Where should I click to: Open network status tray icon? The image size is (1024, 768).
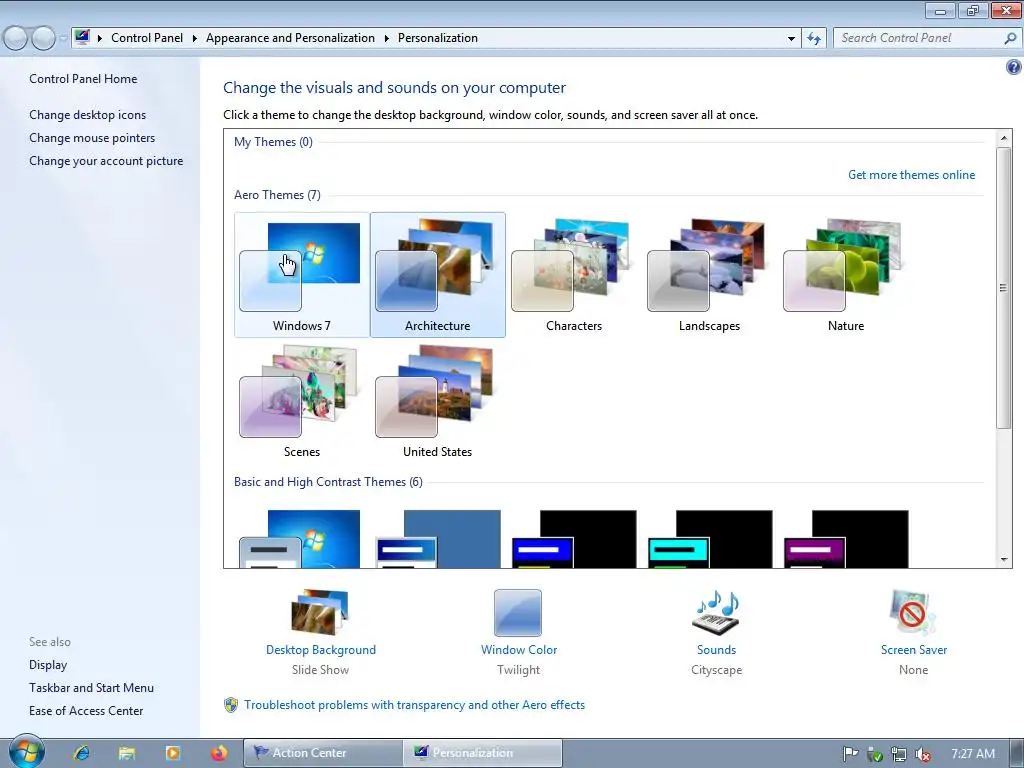[x=899, y=754]
